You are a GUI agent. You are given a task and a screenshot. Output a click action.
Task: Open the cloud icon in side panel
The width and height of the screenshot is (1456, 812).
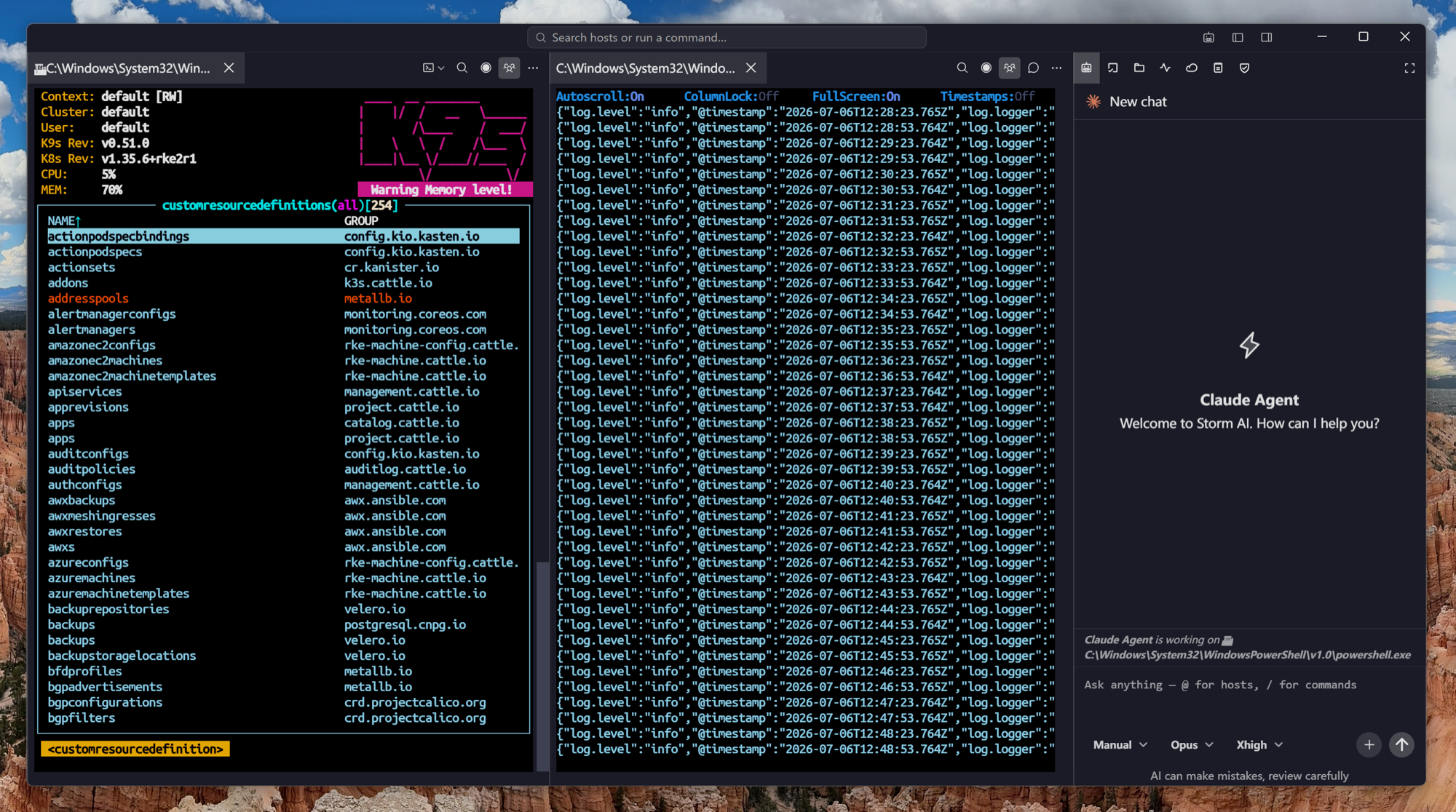(1192, 68)
